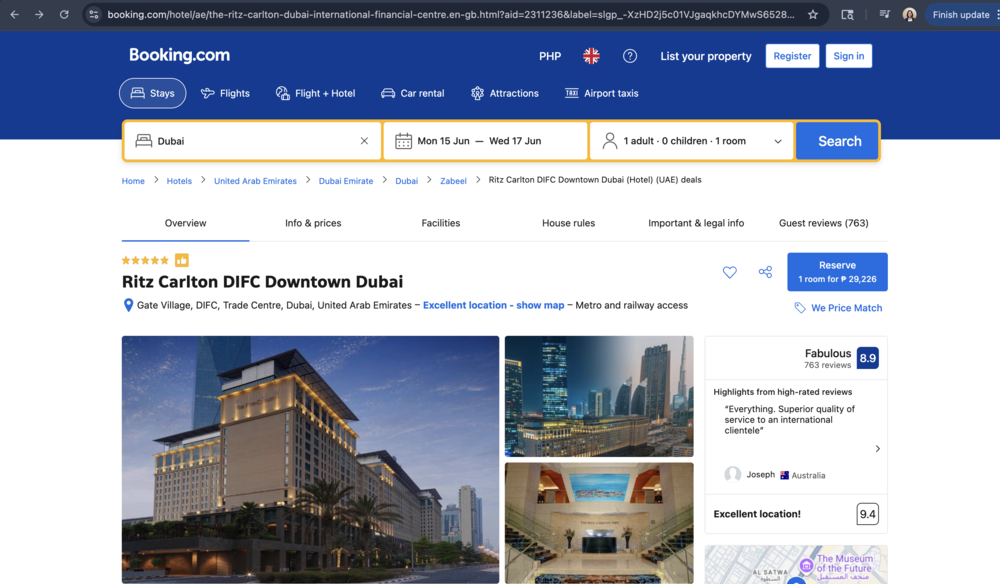Click reviewer Joseph's avatar

pyautogui.click(x=733, y=474)
